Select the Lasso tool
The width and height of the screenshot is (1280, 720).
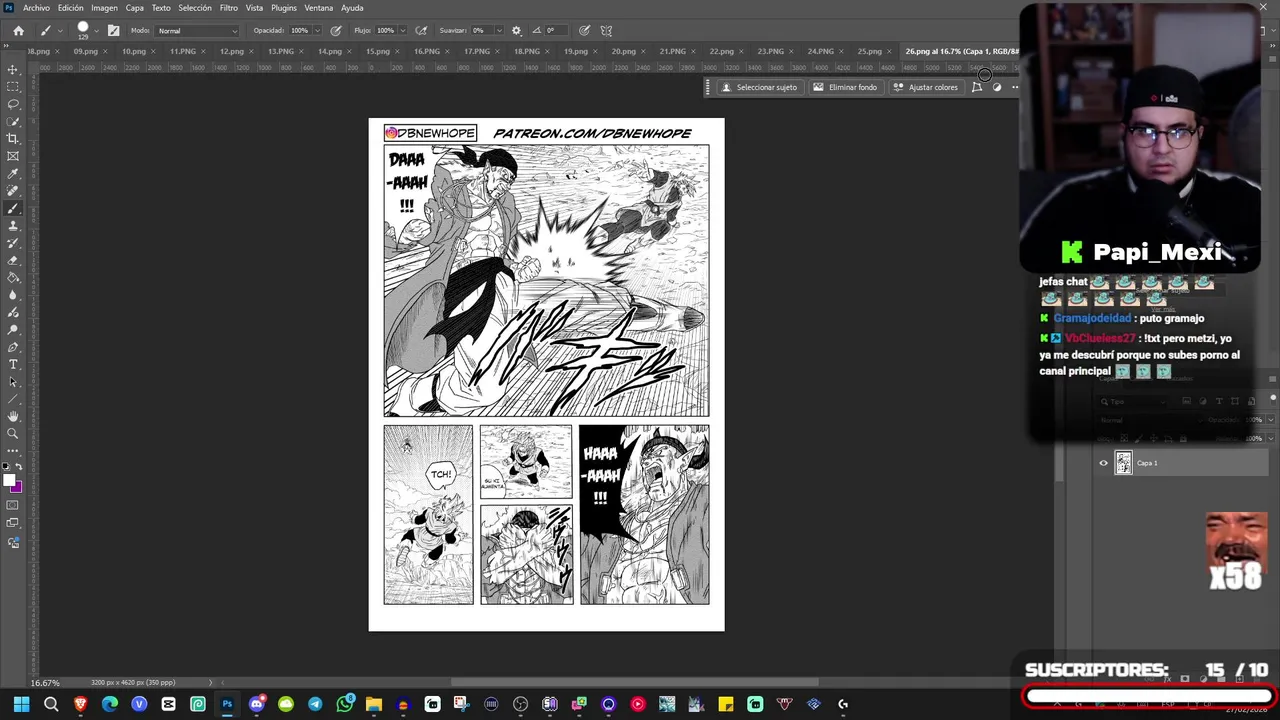tap(13, 104)
